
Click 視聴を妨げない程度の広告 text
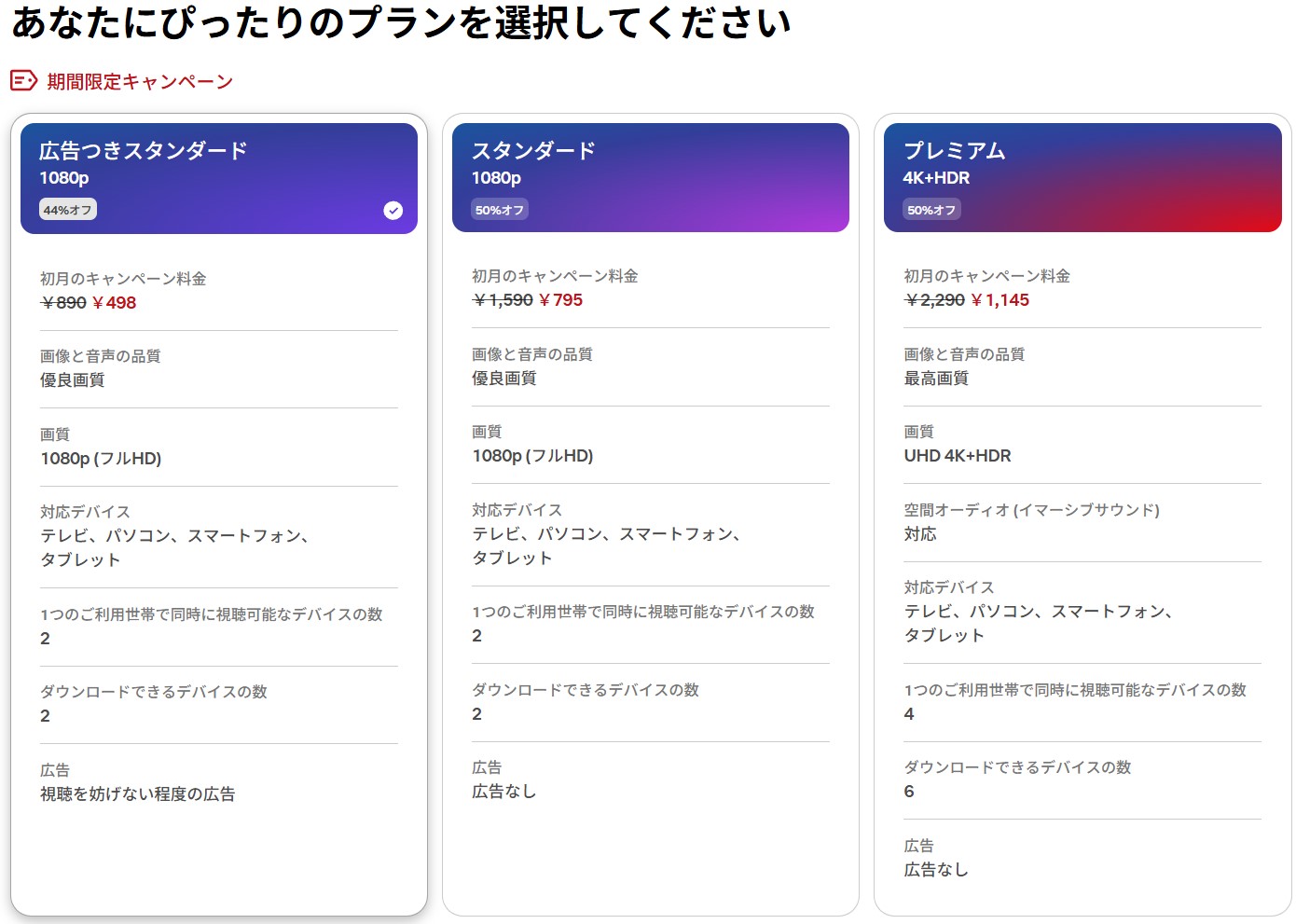(138, 794)
